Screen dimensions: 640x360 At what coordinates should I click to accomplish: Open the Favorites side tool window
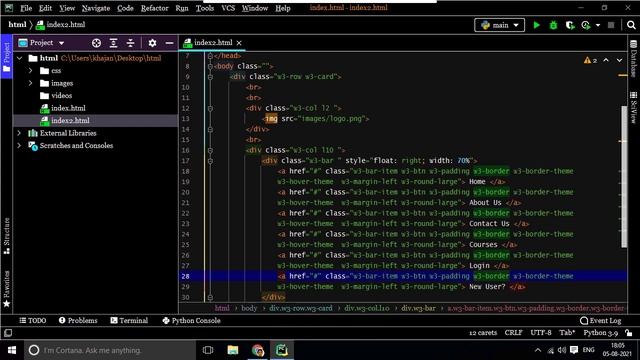coord(7,289)
